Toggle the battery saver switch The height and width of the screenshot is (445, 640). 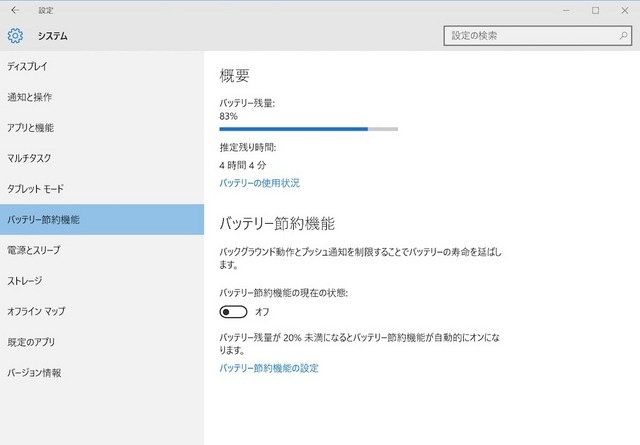233,312
